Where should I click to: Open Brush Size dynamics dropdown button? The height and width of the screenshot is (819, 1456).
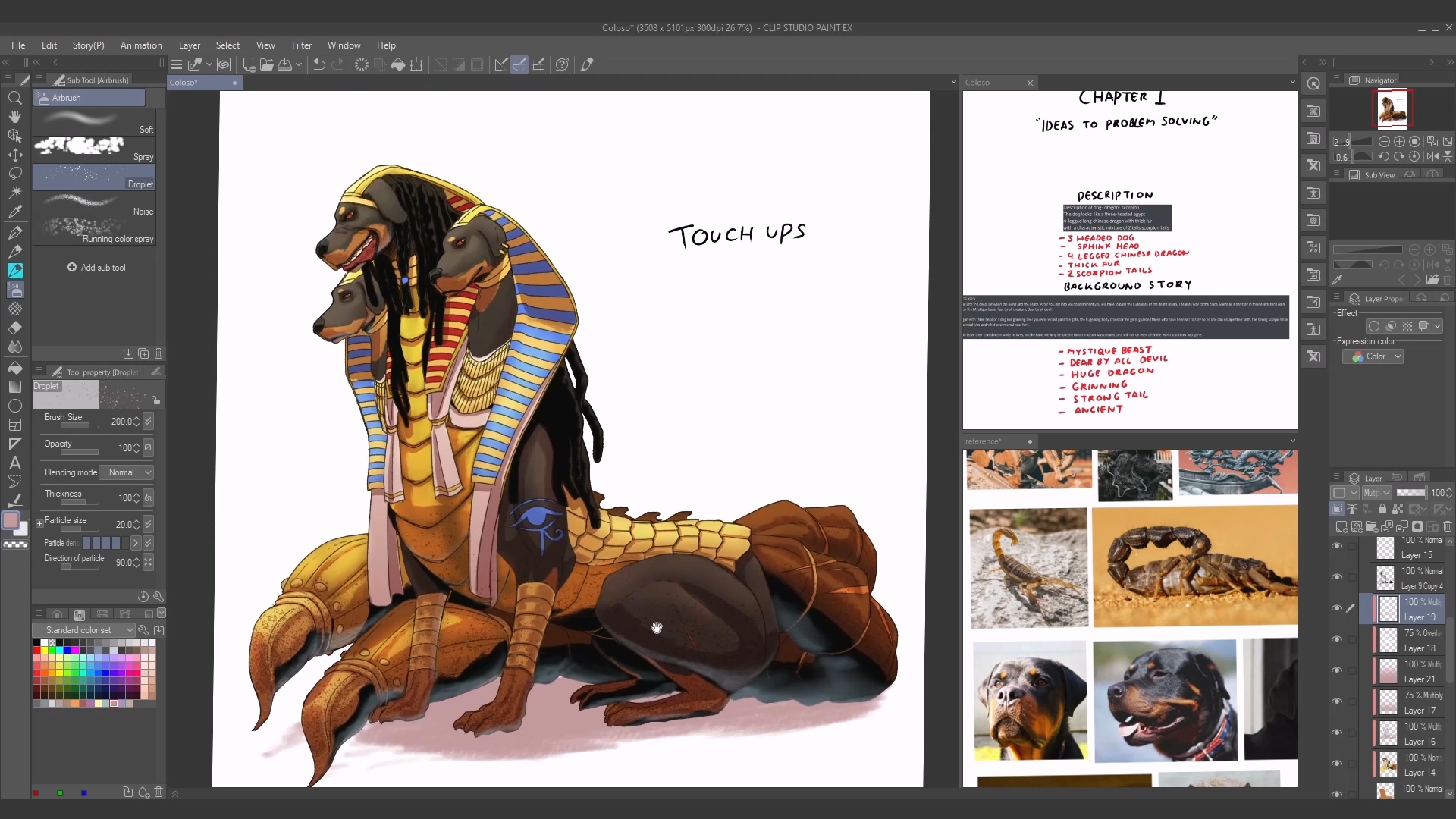[x=148, y=422]
